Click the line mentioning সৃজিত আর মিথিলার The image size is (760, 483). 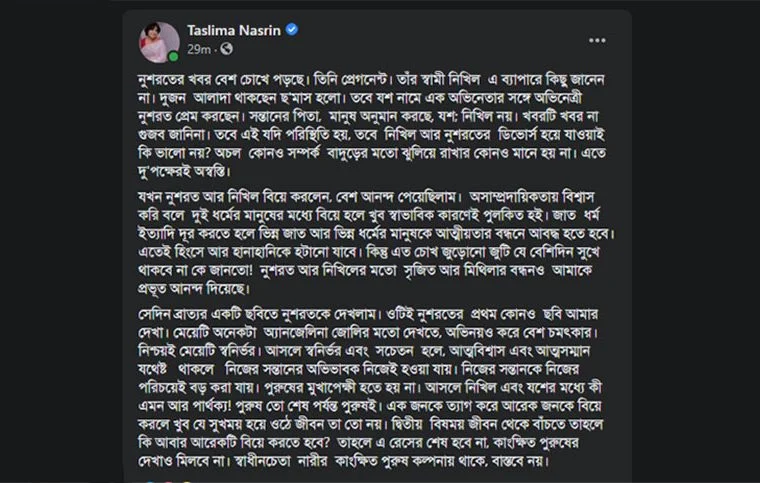pyautogui.click(x=365, y=270)
